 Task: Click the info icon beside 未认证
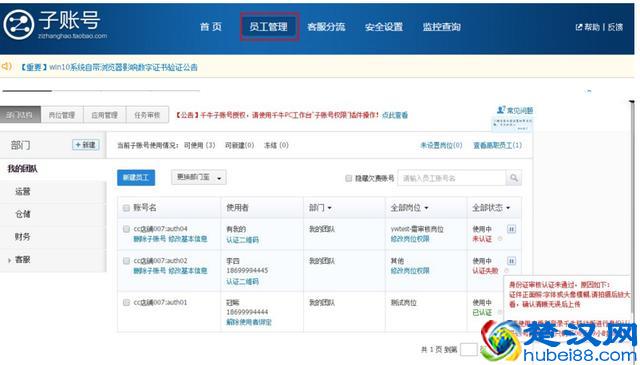pos(500,239)
